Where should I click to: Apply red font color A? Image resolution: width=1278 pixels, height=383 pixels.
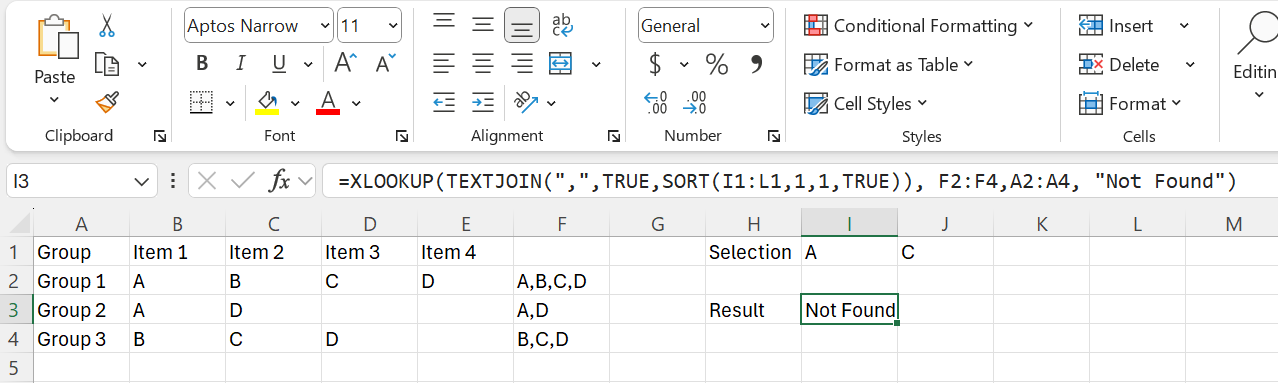pos(327,102)
